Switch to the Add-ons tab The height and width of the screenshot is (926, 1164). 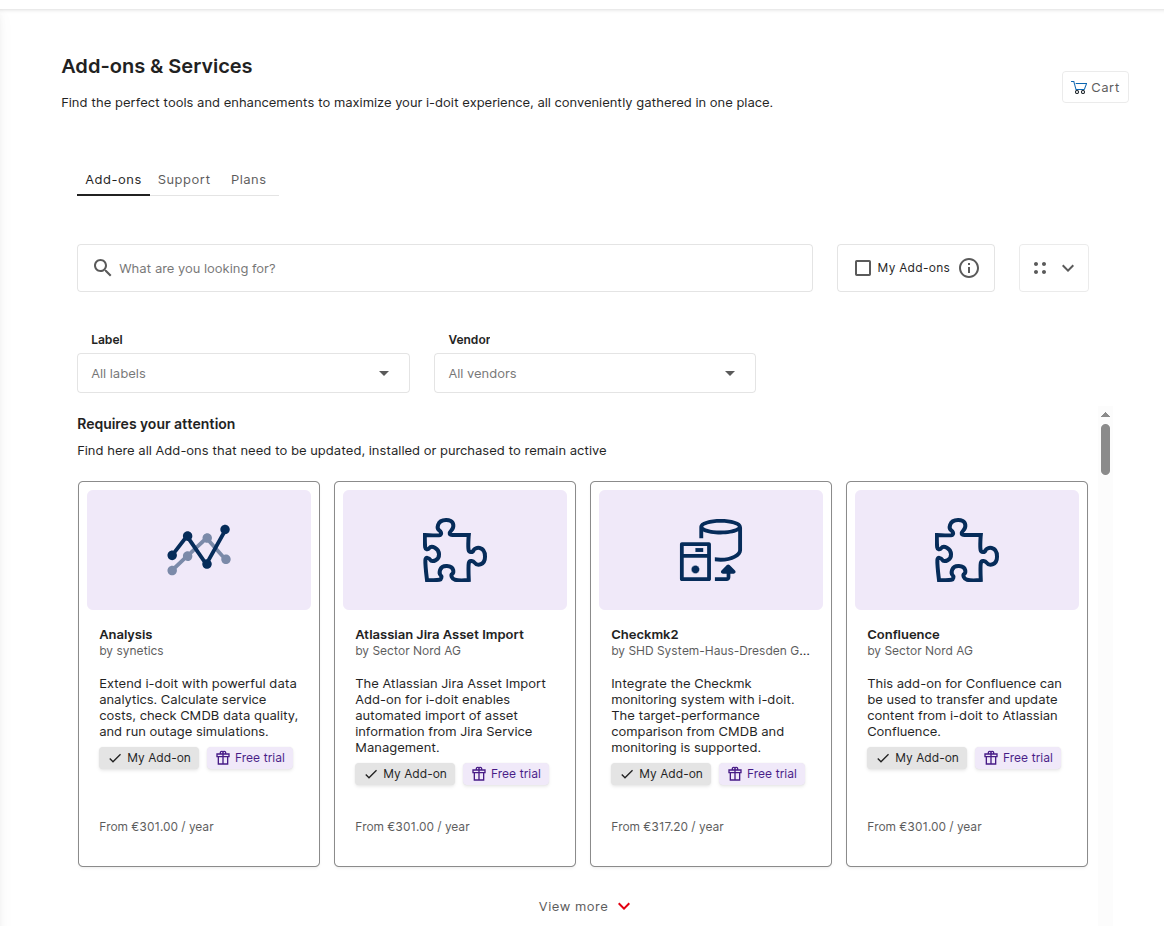pyautogui.click(x=113, y=180)
